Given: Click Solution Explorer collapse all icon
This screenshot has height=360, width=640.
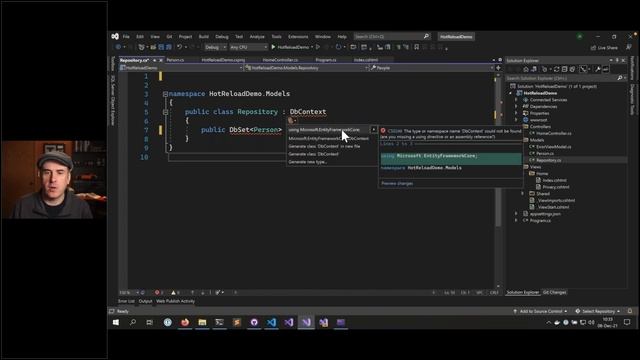Looking at the screenshot, I should click(x=564, y=69).
